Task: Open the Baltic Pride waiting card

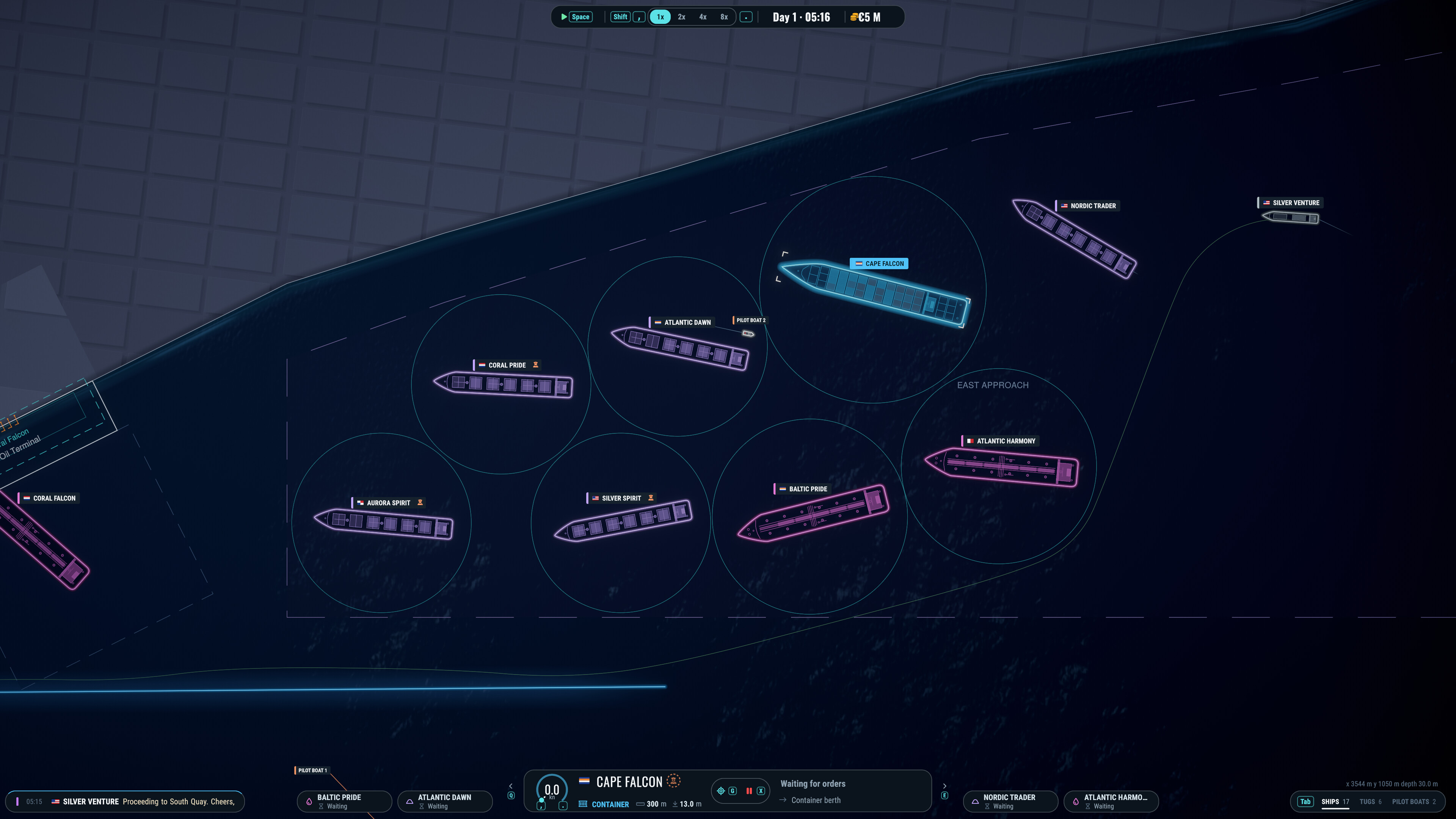Action: click(344, 801)
